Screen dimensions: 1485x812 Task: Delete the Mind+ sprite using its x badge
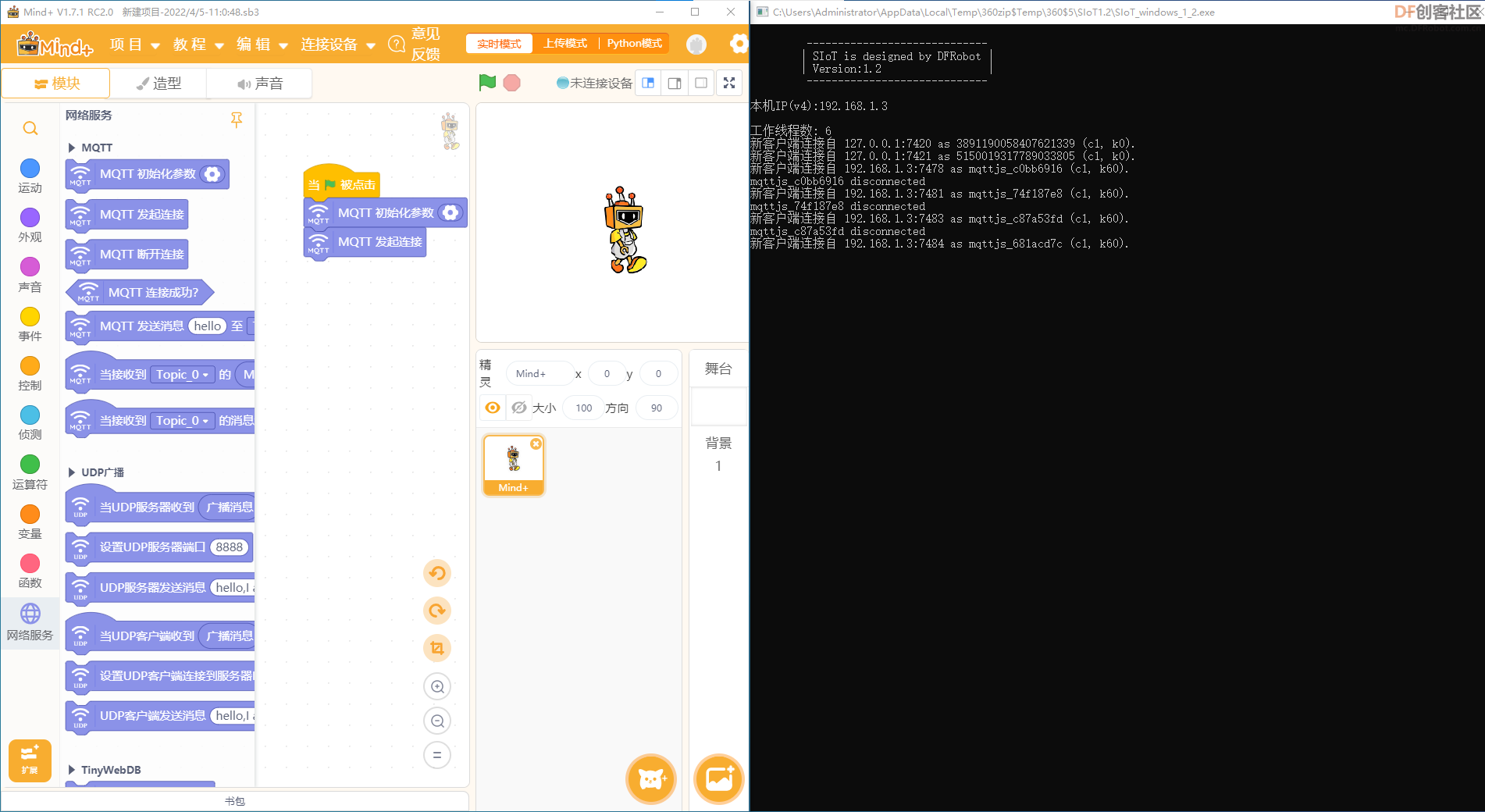[x=536, y=443]
